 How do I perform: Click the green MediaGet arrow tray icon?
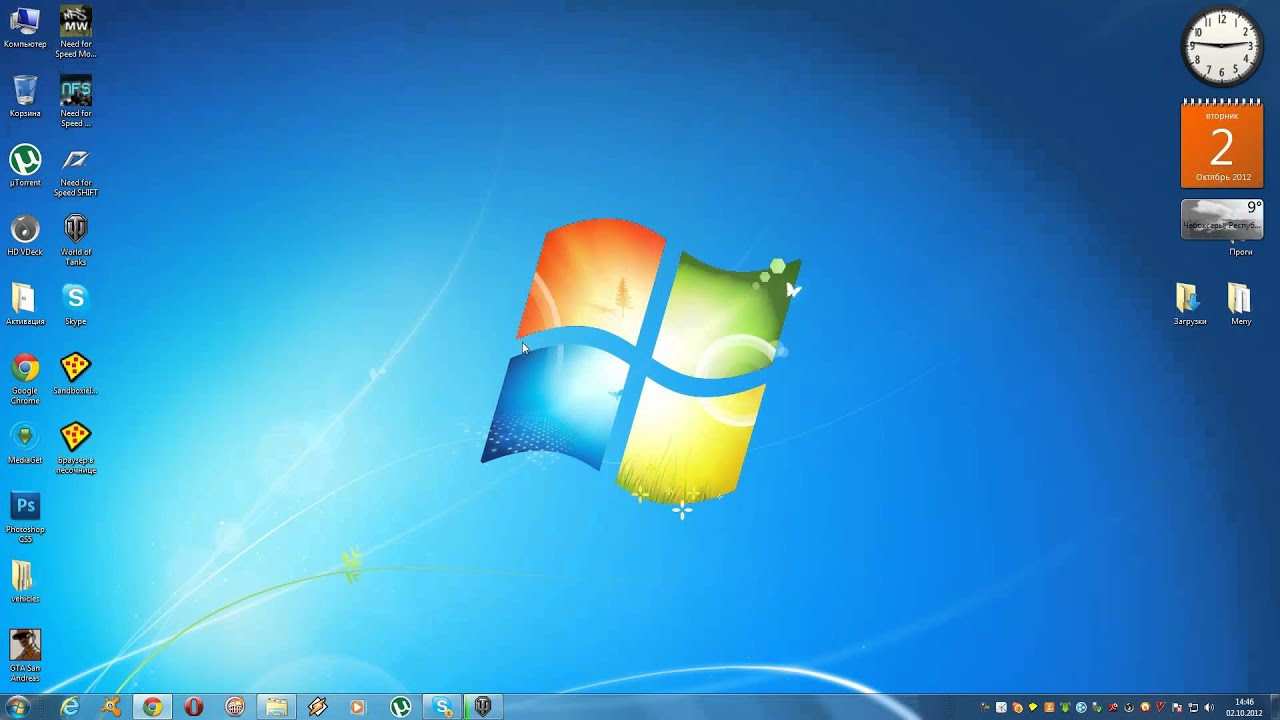tap(1065, 707)
